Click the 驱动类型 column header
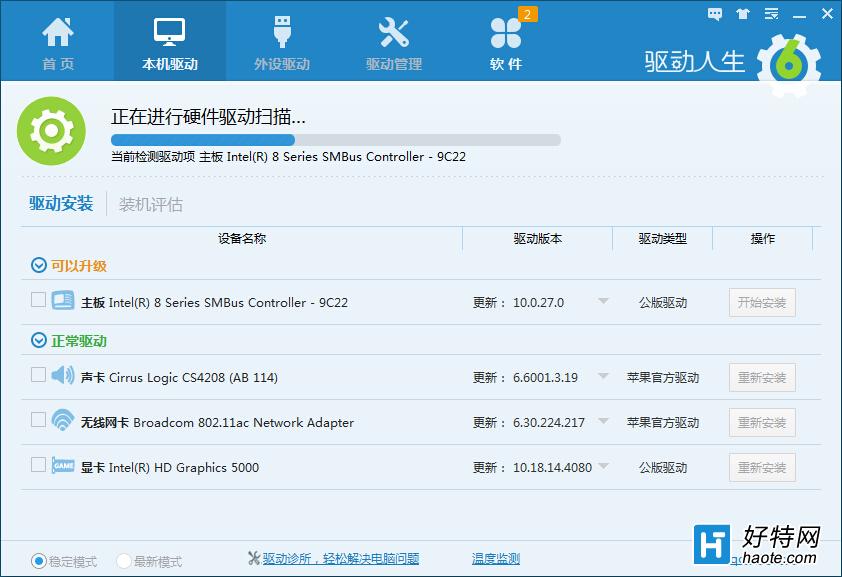842x577 pixels. click(x=663, y=239)
